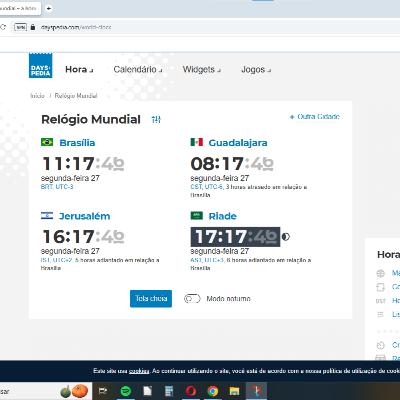Screen dimensions: 400x400
Task: Click the browser reload button
Action: [x=3, y=27]
